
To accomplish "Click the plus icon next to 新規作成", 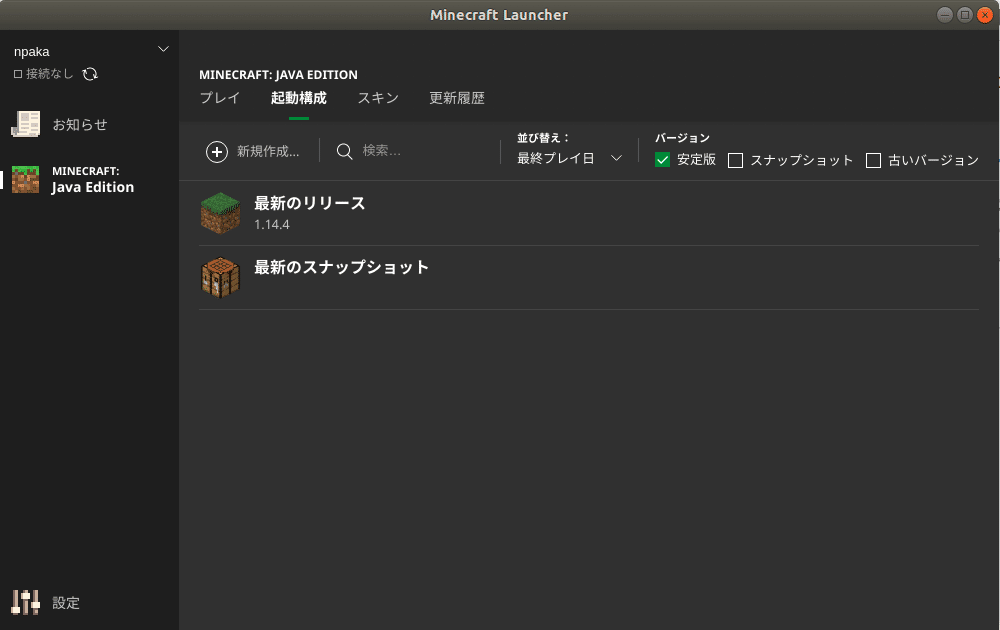I will [217, 152].
